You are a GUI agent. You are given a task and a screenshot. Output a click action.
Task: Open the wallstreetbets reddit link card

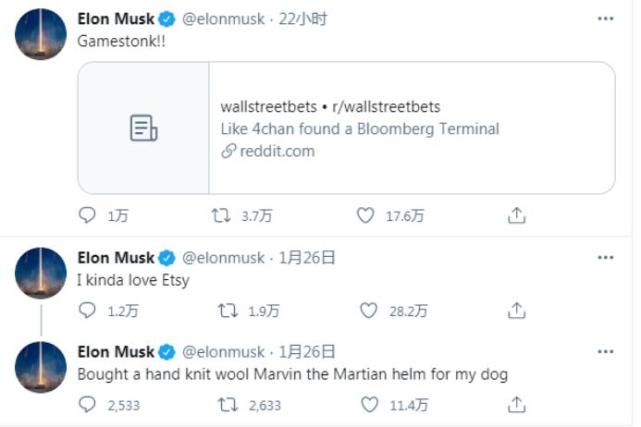[346, 128]
